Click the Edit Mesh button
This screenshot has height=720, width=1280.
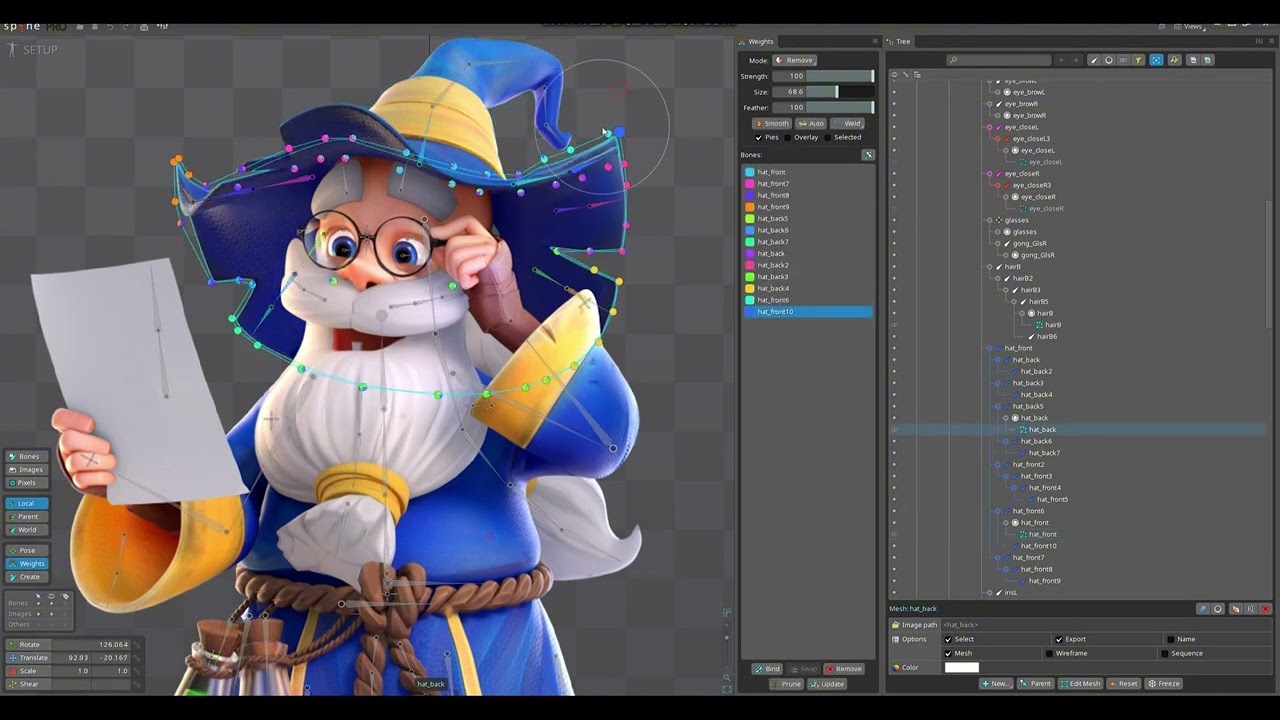tap(1081, 684)
